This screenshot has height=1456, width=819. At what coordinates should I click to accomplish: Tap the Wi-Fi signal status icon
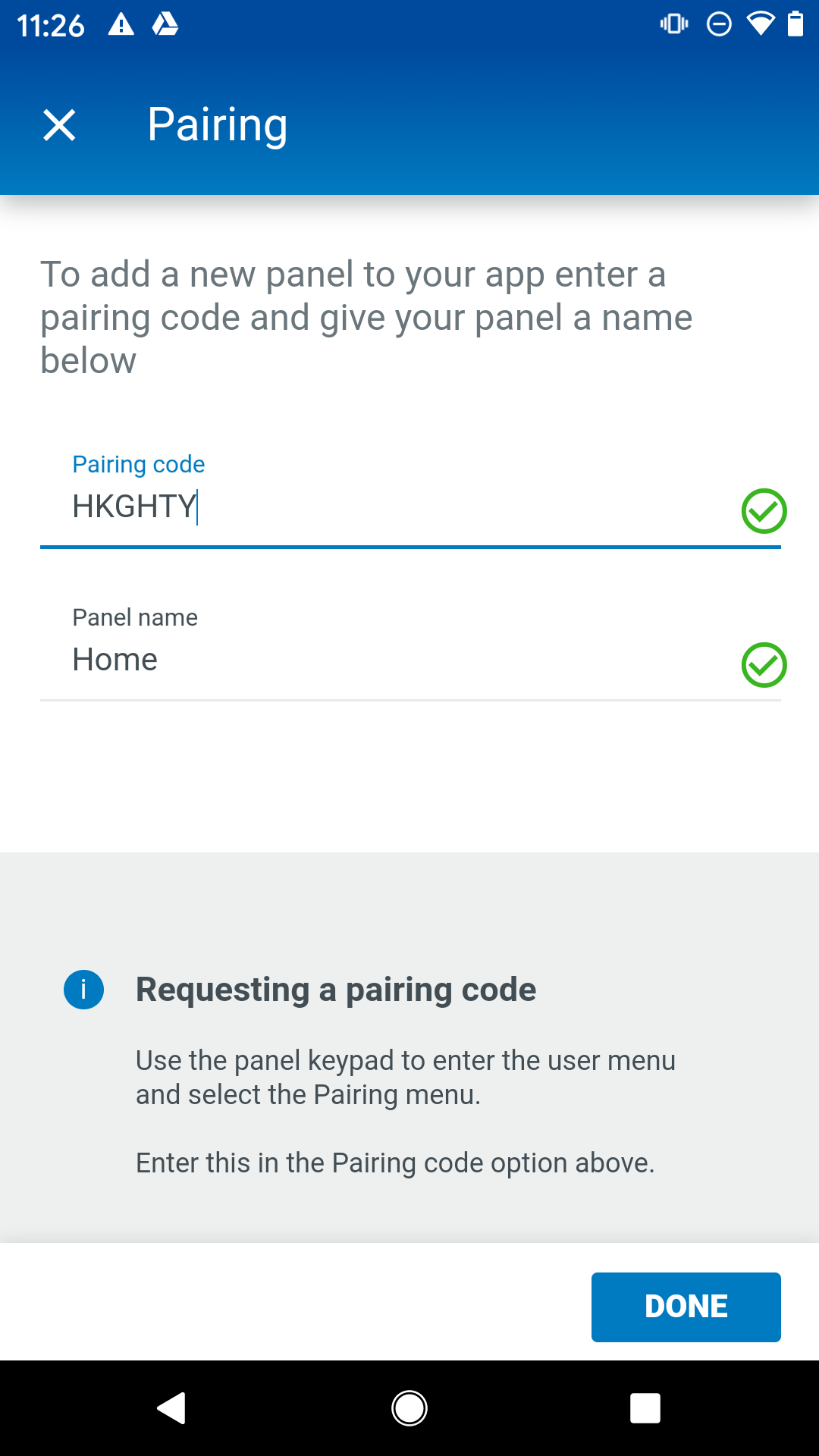pos(761,24)
